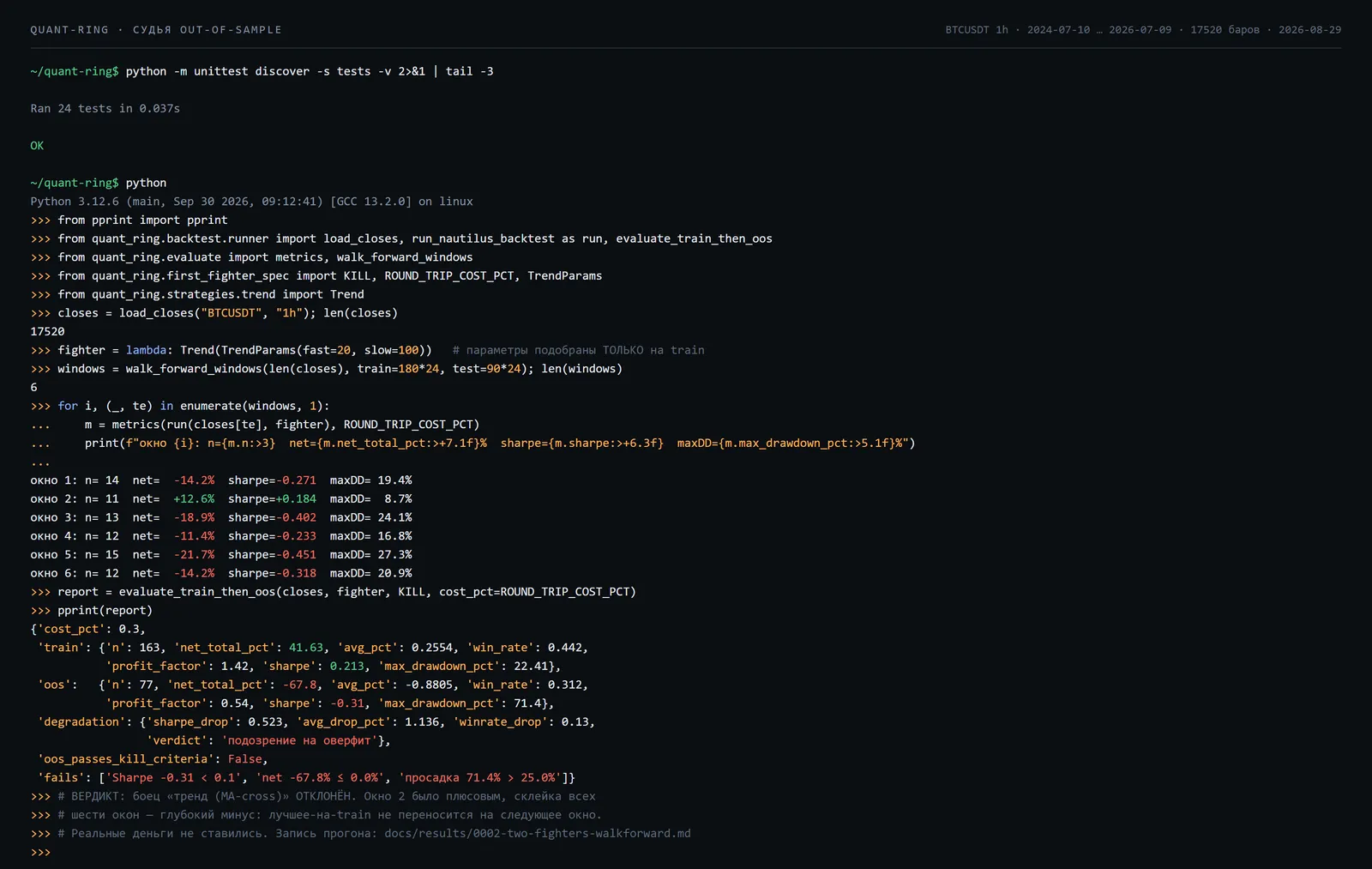This screenshot has width=1372, height=869.
Task: Click the 'окно 3' result row
Action: (x=221, y=518)
